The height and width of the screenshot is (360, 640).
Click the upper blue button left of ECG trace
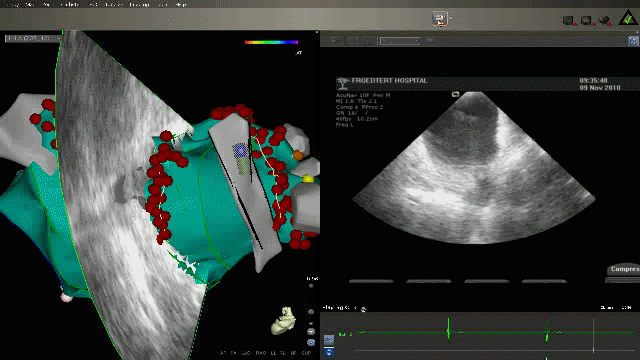(x=329, y=340)
